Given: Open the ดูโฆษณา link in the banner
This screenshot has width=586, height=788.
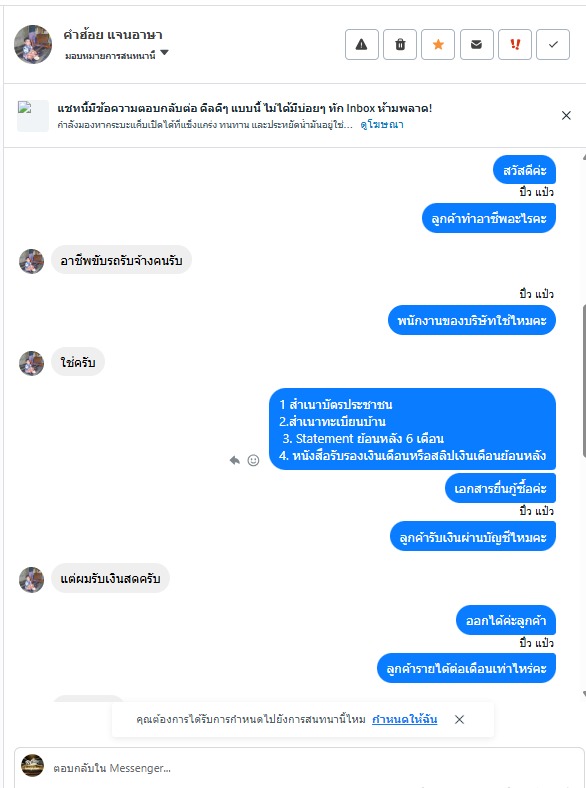Looking at the screenshot, I should point(381,125).
